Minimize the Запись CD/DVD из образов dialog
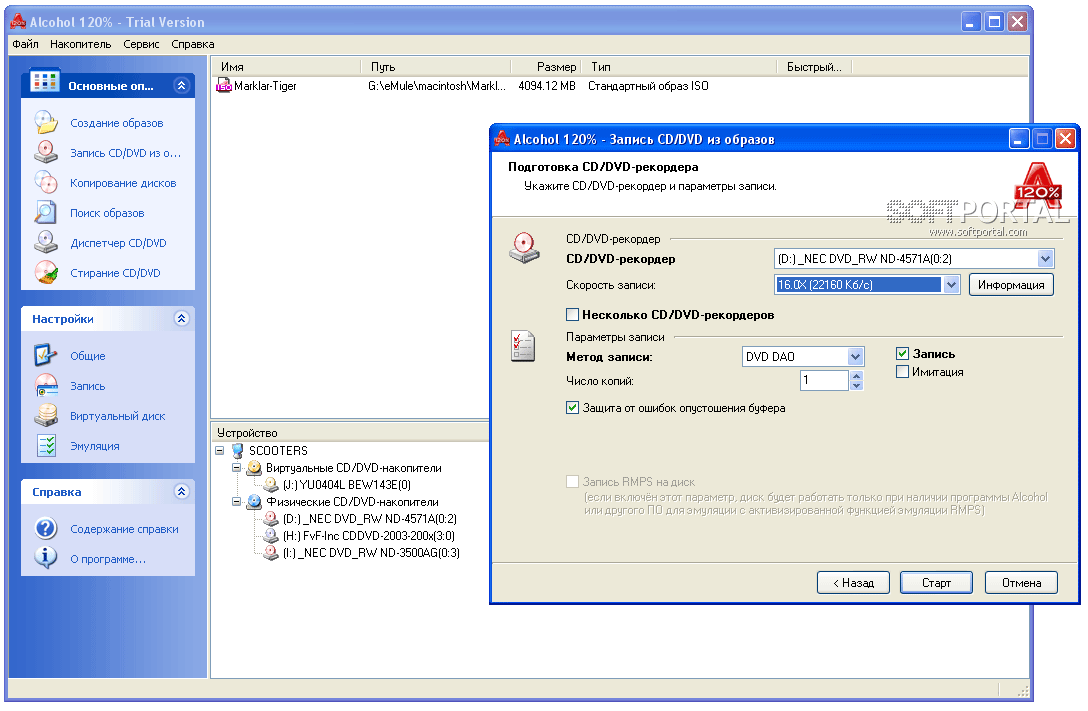1088x711 pixels. pos(1018,139)
